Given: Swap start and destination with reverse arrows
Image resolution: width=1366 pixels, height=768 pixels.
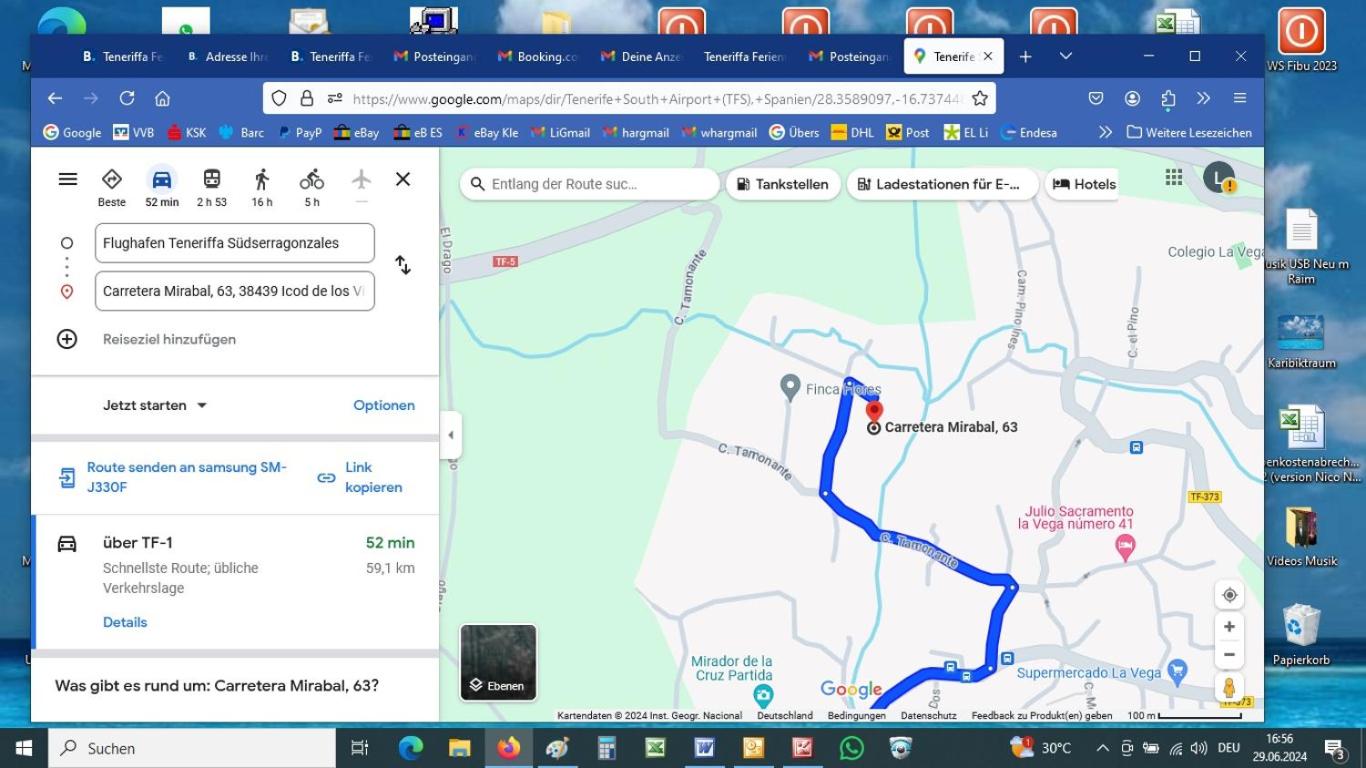Looking at the screenshot, I should (402, 265).
